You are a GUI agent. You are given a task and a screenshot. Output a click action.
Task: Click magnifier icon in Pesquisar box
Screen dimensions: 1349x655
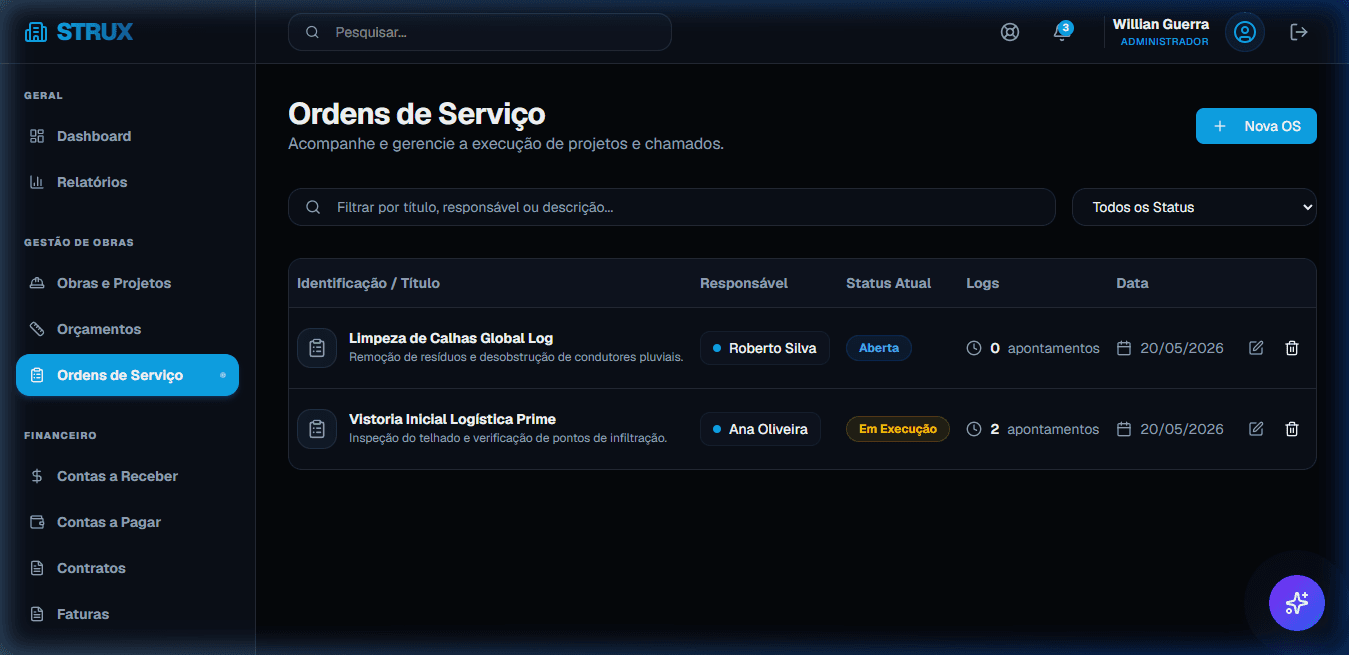[x=312, y=32]
